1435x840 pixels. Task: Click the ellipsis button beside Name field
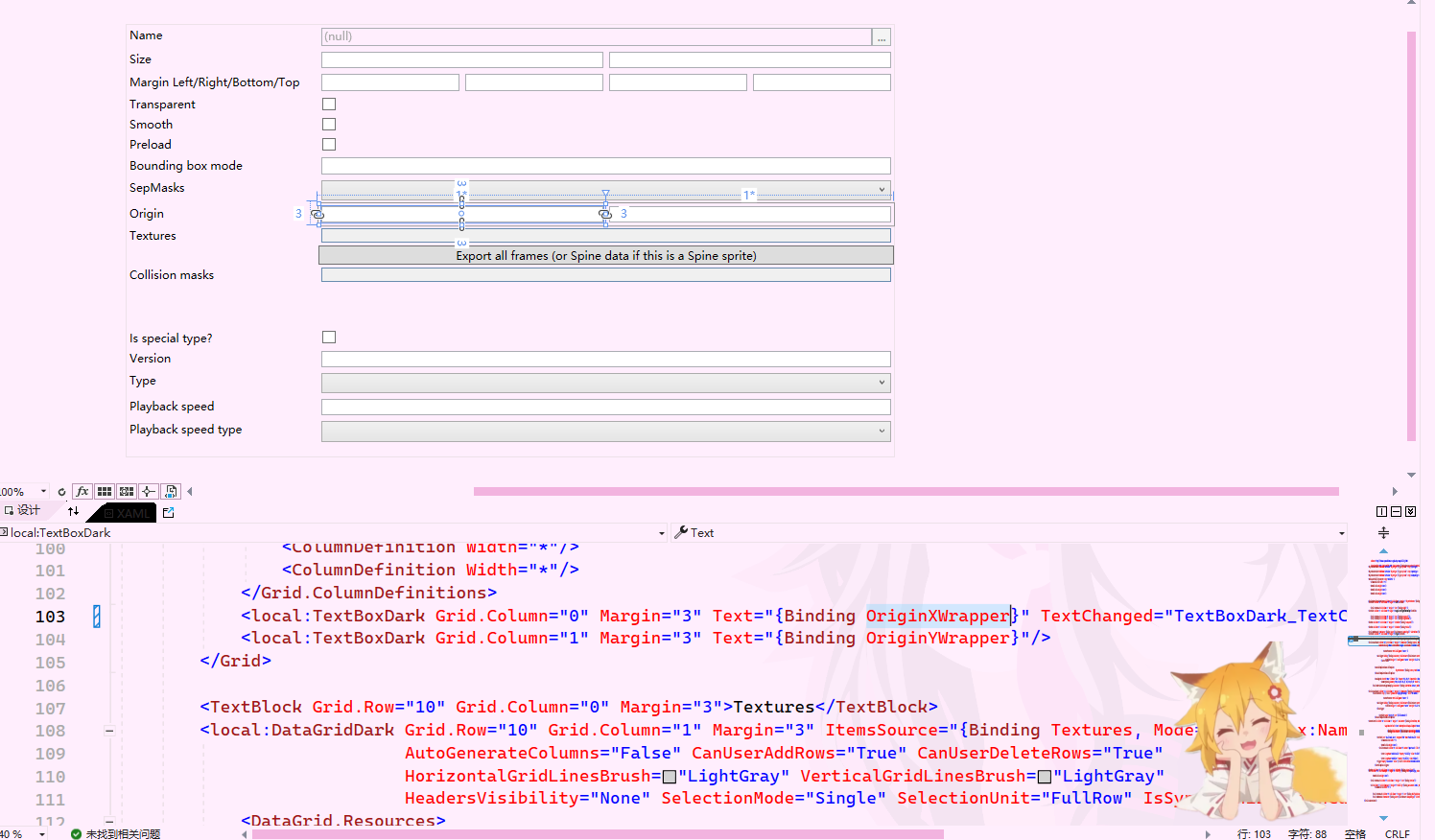tap(882, 37)
